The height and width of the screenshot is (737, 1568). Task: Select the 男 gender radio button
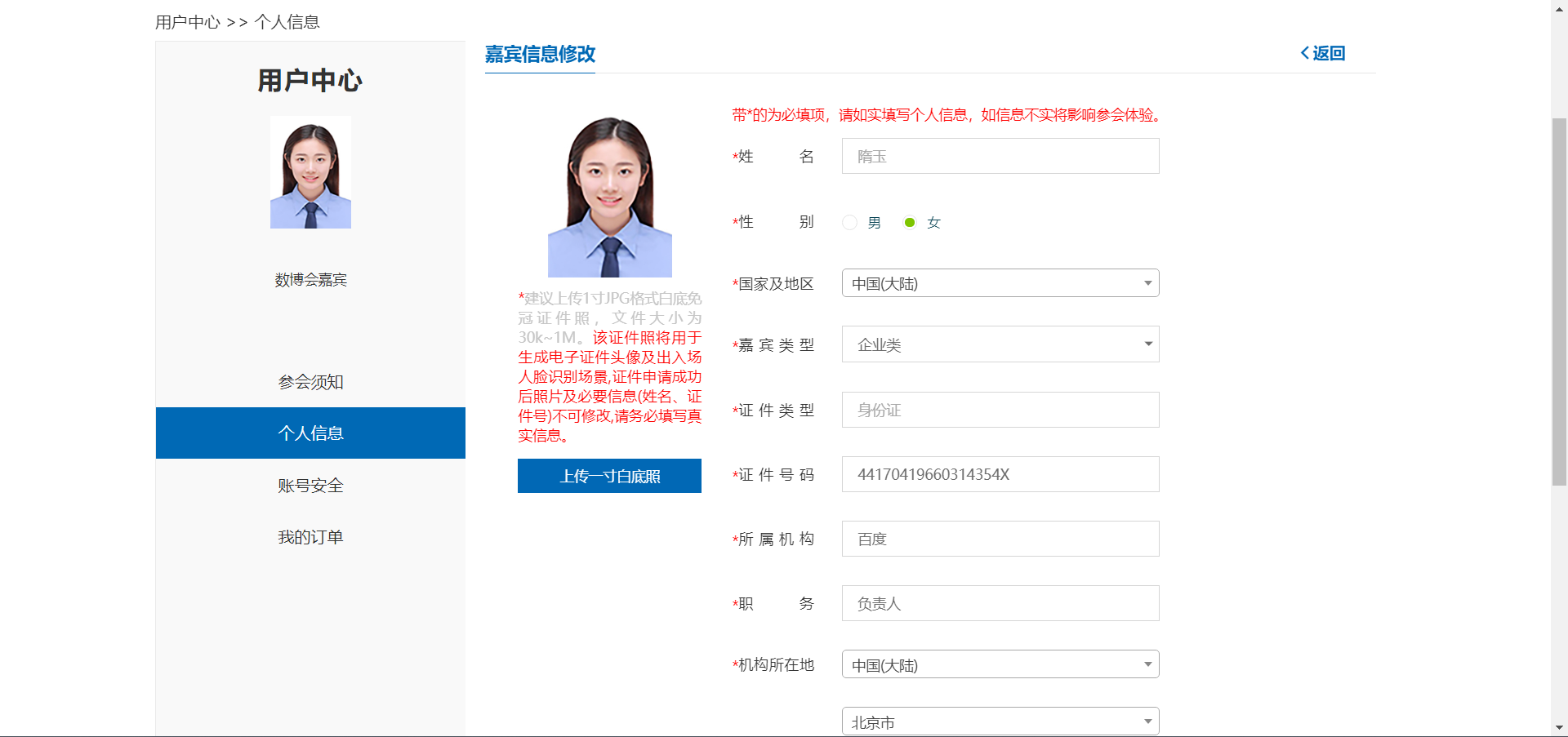[x=849, y=223]
